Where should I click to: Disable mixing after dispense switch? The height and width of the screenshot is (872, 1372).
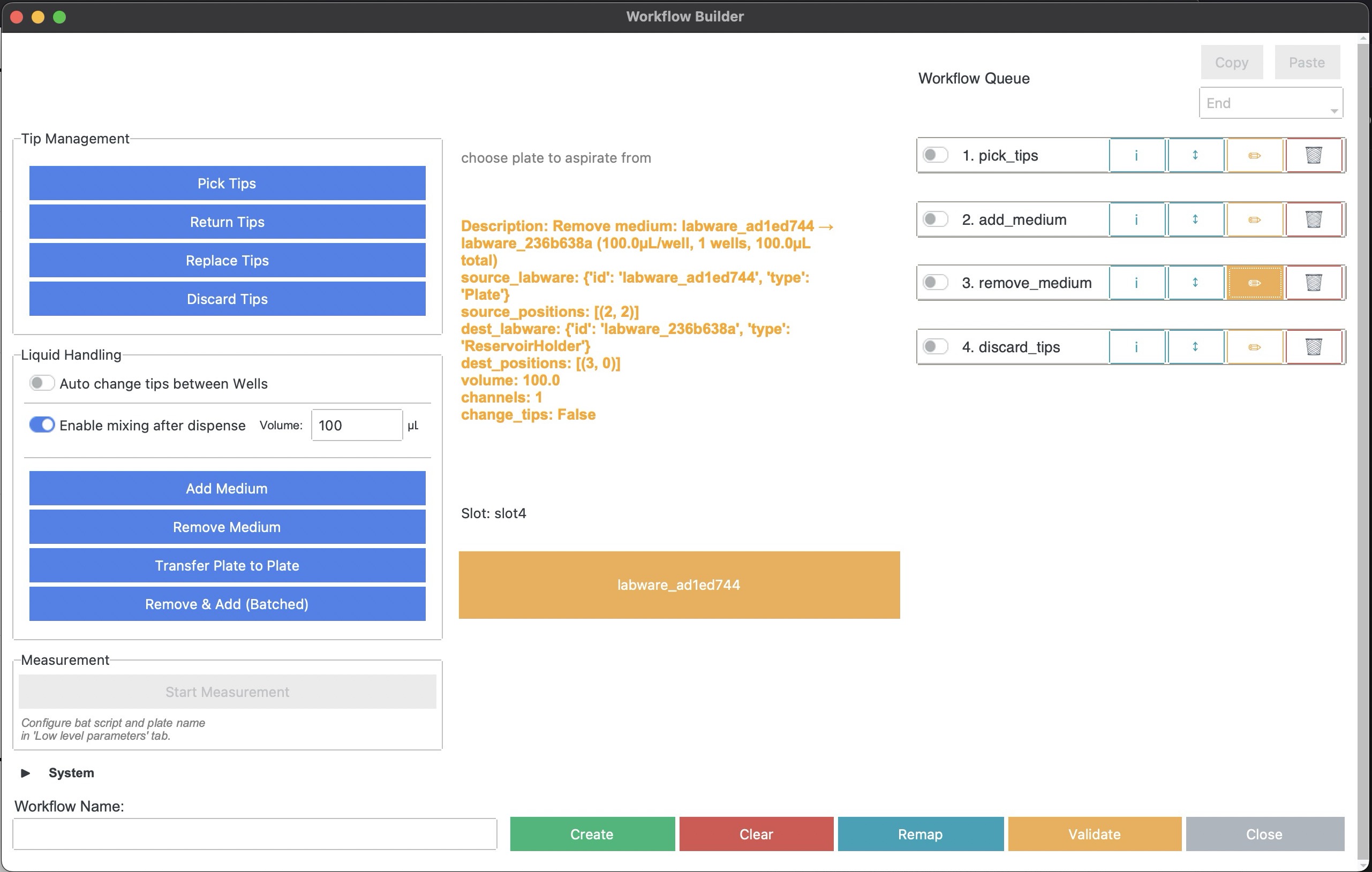[42, 425]
